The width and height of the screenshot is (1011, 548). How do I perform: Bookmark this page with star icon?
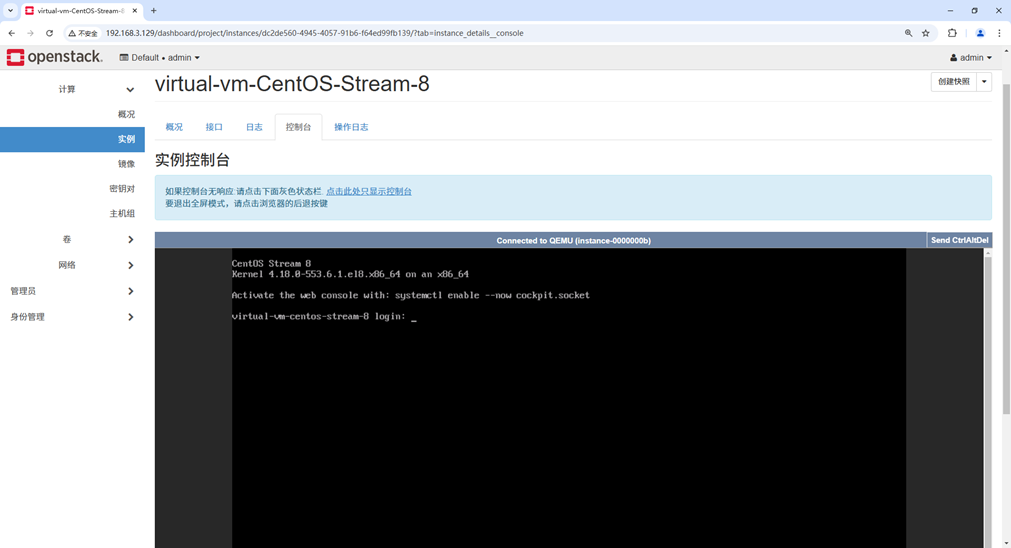point(926,33)
